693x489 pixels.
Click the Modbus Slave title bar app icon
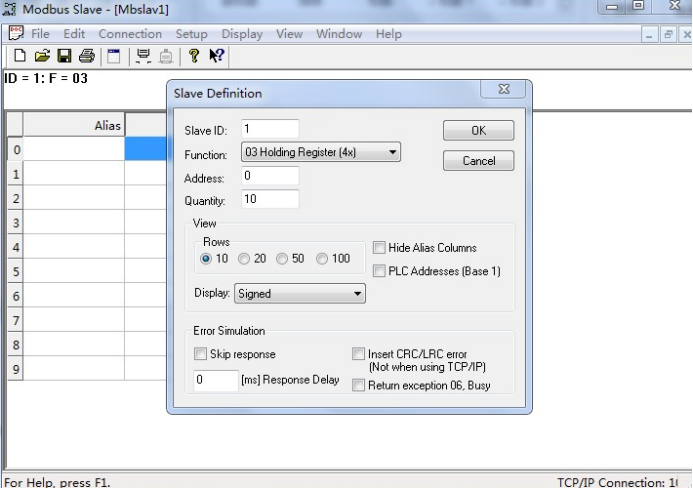(9, 9)
